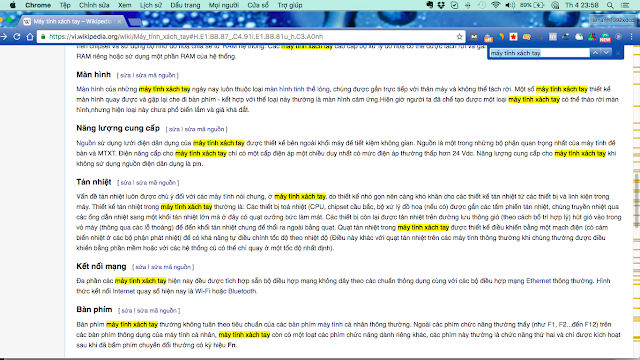Viewport: 640px width, 360px height.
Task: Open the 'máy tính' link in Tản nhiệt paragraph
Action: (x=222, y=197)
